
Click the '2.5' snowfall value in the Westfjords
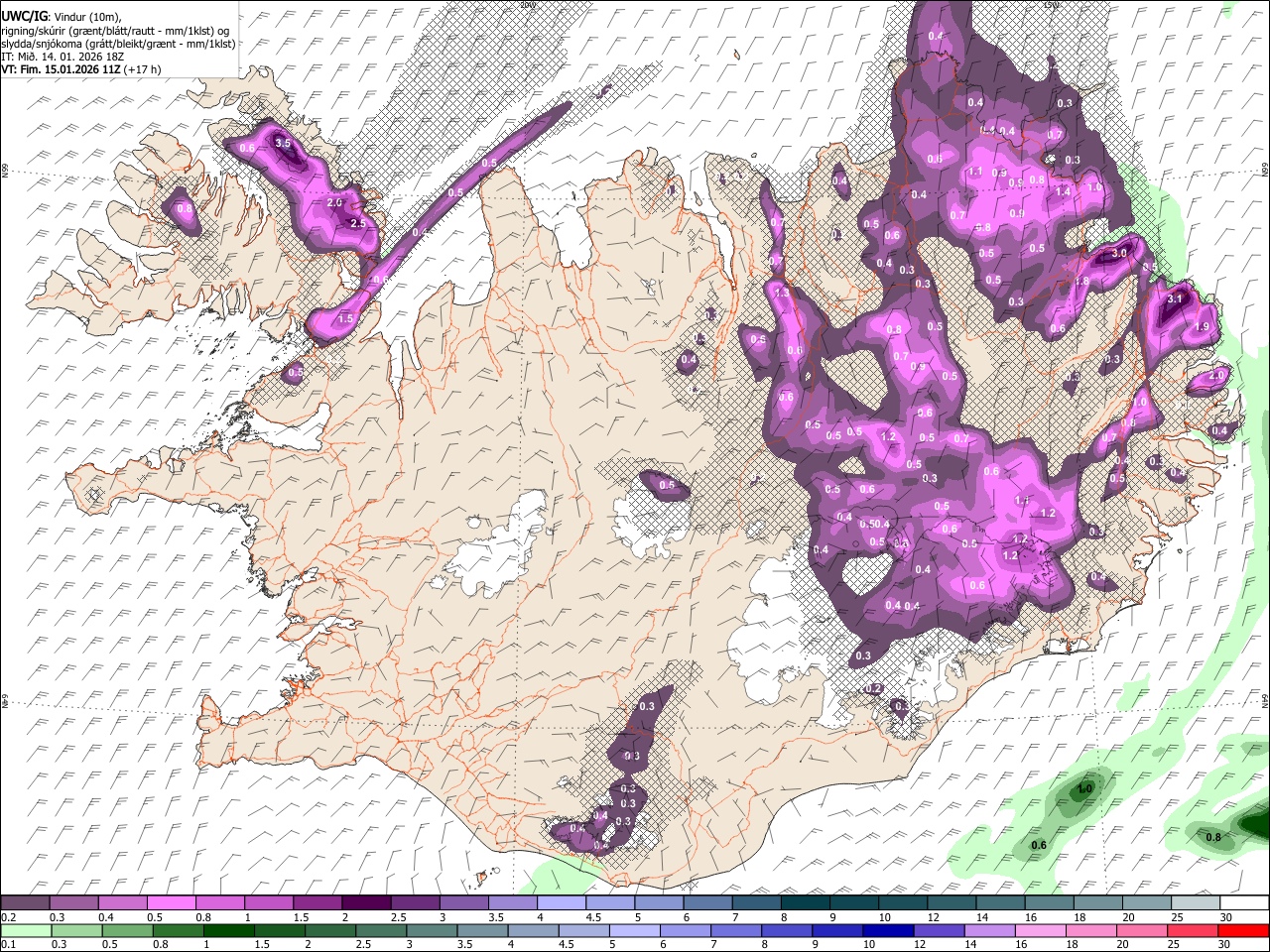point(358,224)
